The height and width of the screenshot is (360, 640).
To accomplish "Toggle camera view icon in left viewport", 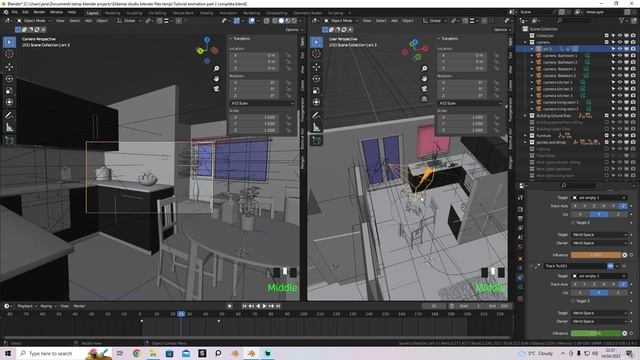I will tap(216, 88).
